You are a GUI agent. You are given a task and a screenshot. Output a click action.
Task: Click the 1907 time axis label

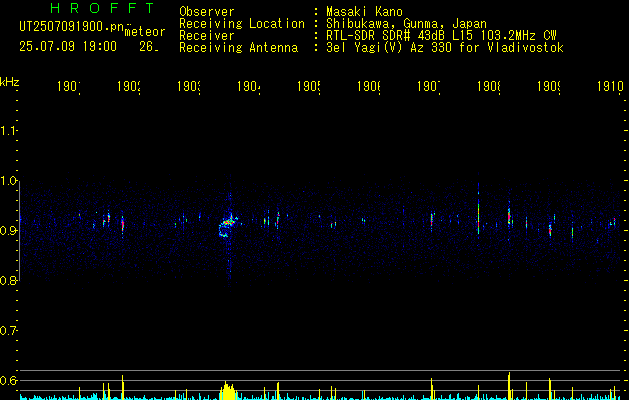(x=428, y=86)
